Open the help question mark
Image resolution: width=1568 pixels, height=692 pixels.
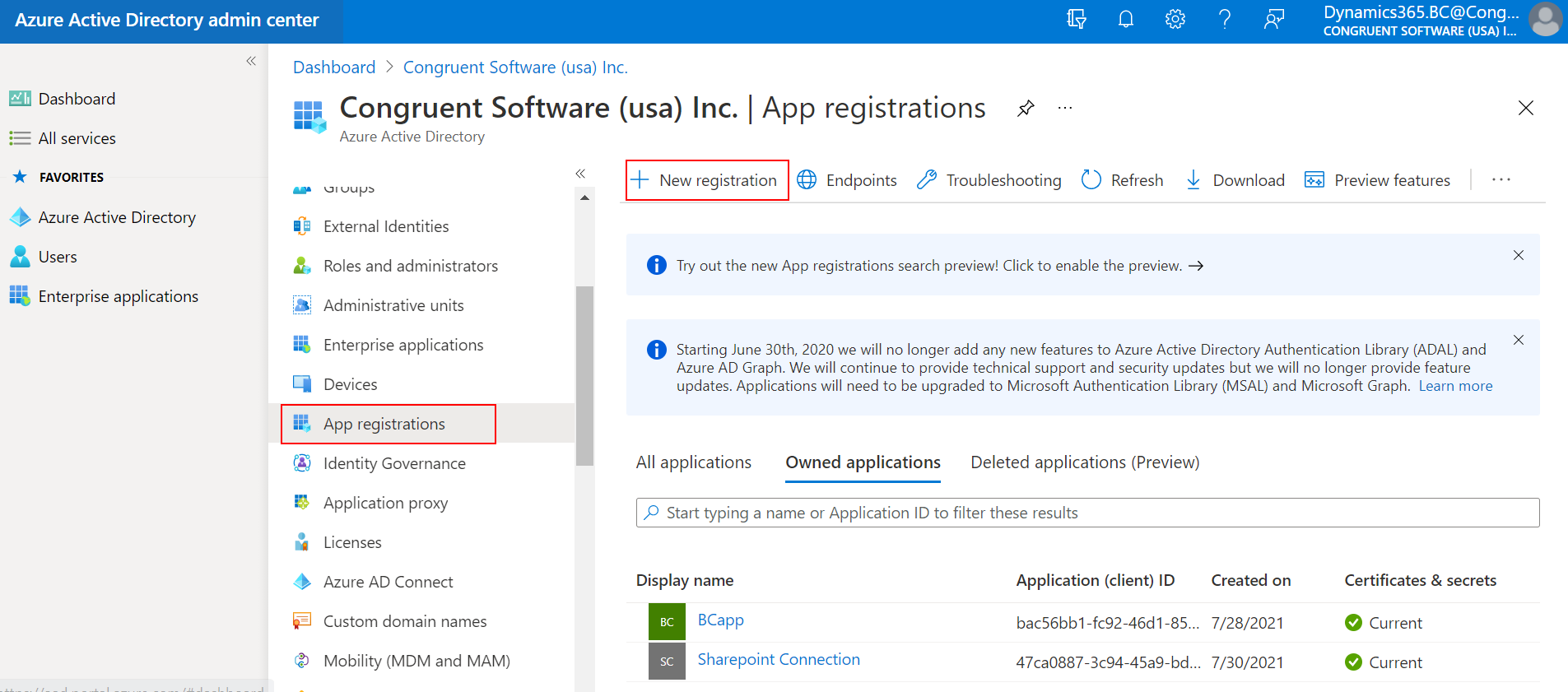click(1224, 19)
